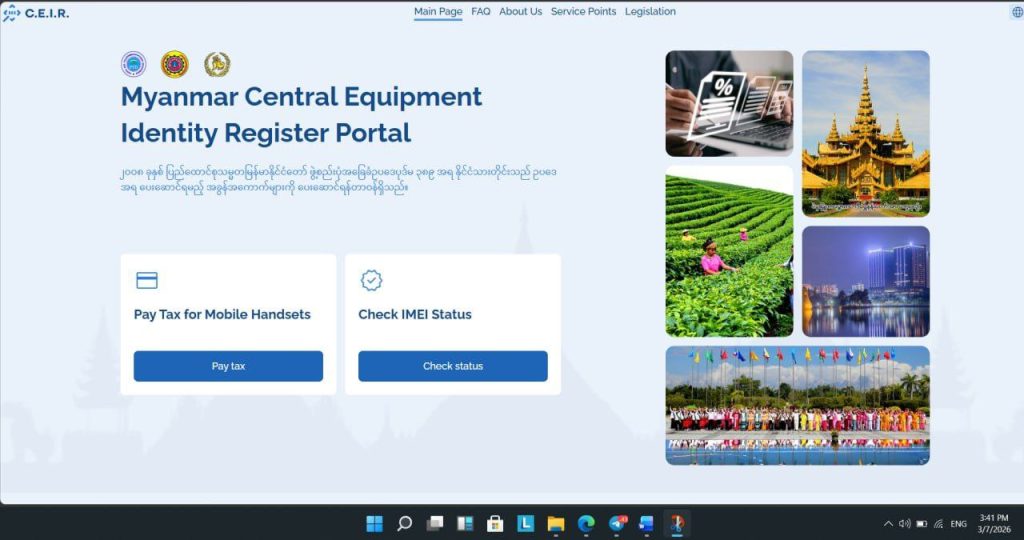
Task: Go to the FAQ page
Action: [481, 12]
